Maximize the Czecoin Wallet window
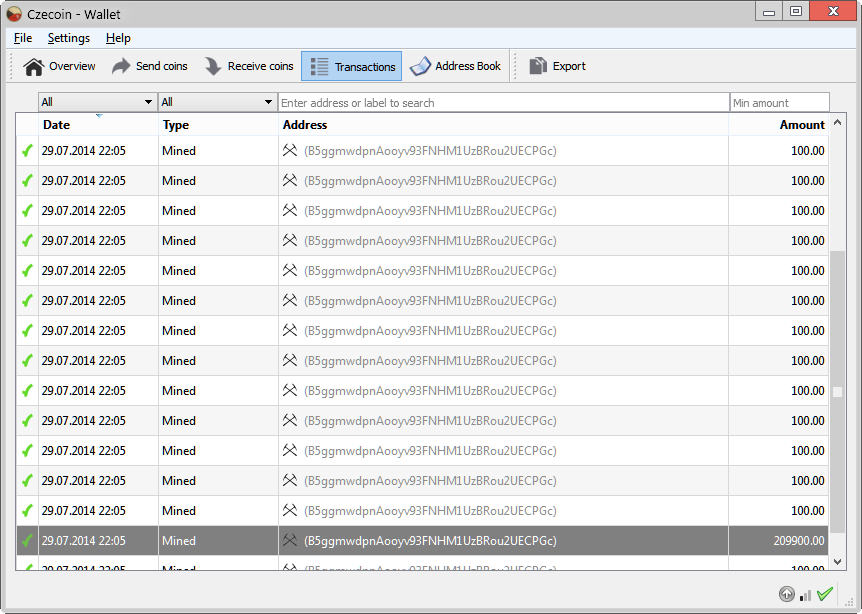The width and height of the screenshot is (862, 614). pos(795,11)
